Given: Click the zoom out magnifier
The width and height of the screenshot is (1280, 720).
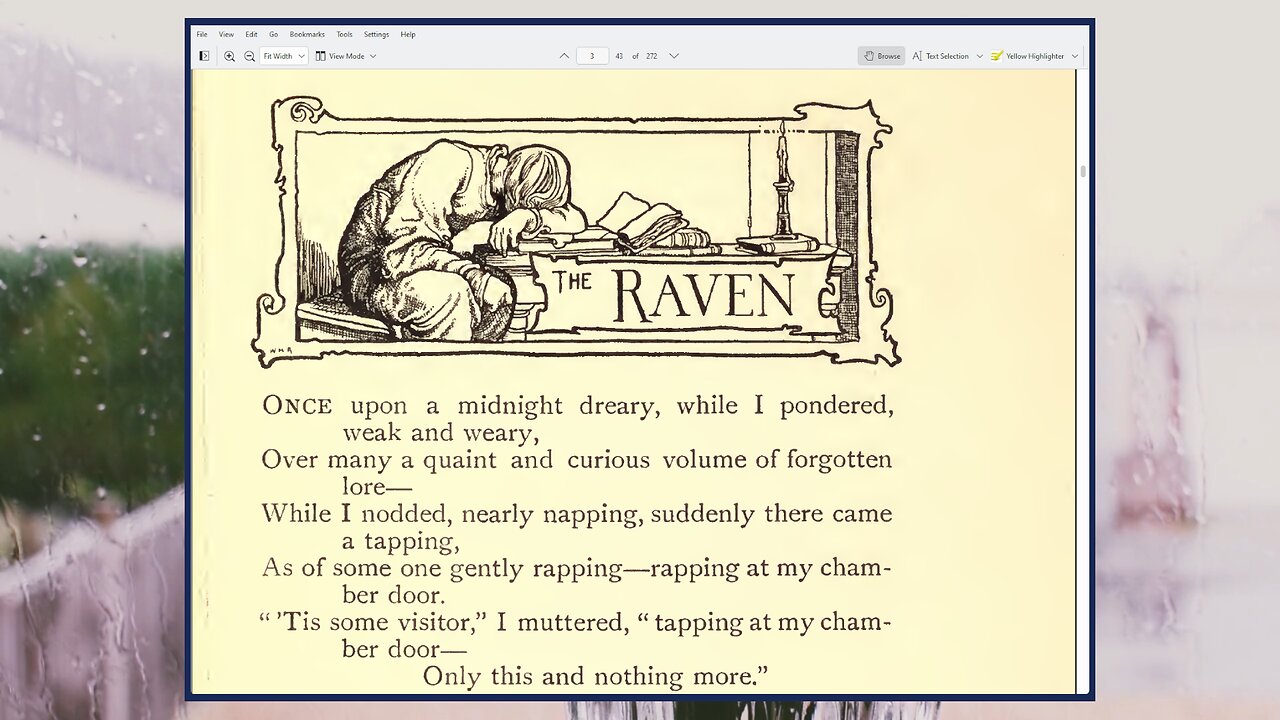Looking at the screenshot, I should pos(249,56).
